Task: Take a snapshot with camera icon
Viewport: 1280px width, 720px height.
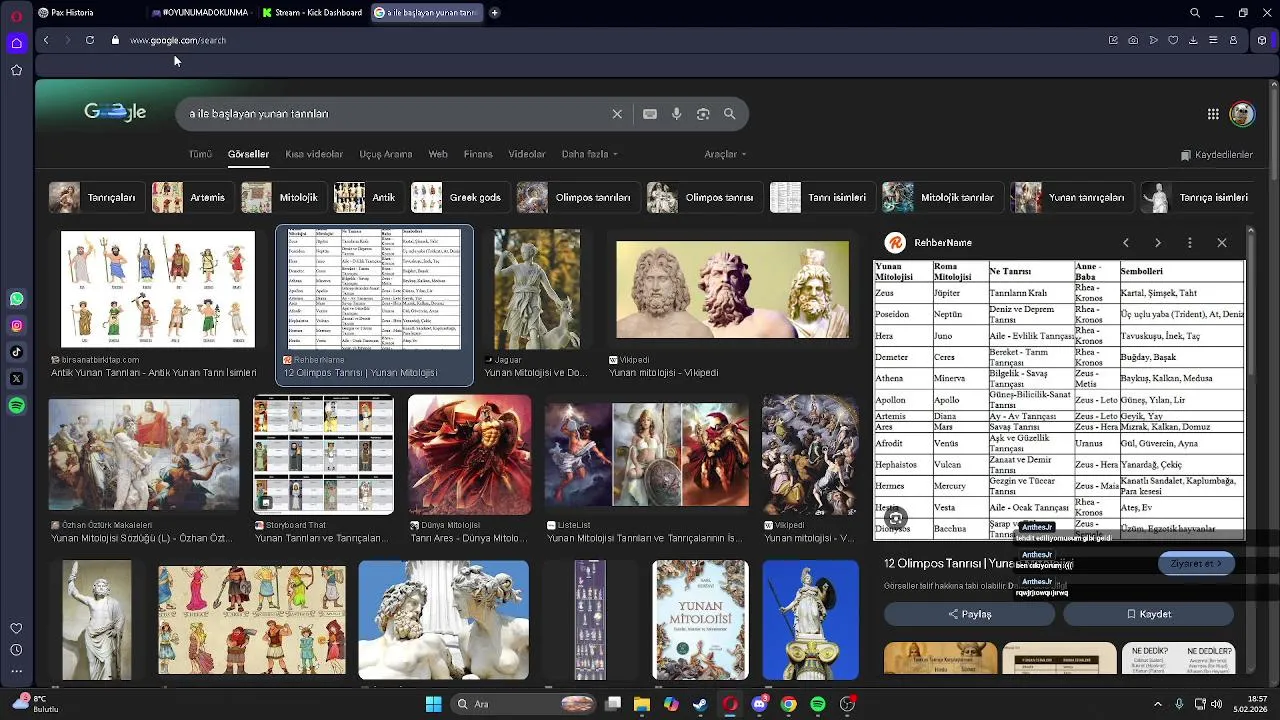Action: click(x=1133, y=40)
